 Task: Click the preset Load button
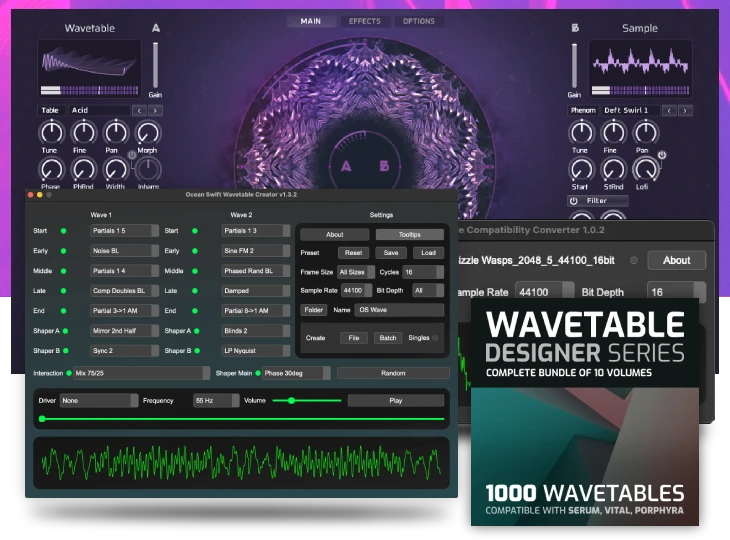[428, 253]
